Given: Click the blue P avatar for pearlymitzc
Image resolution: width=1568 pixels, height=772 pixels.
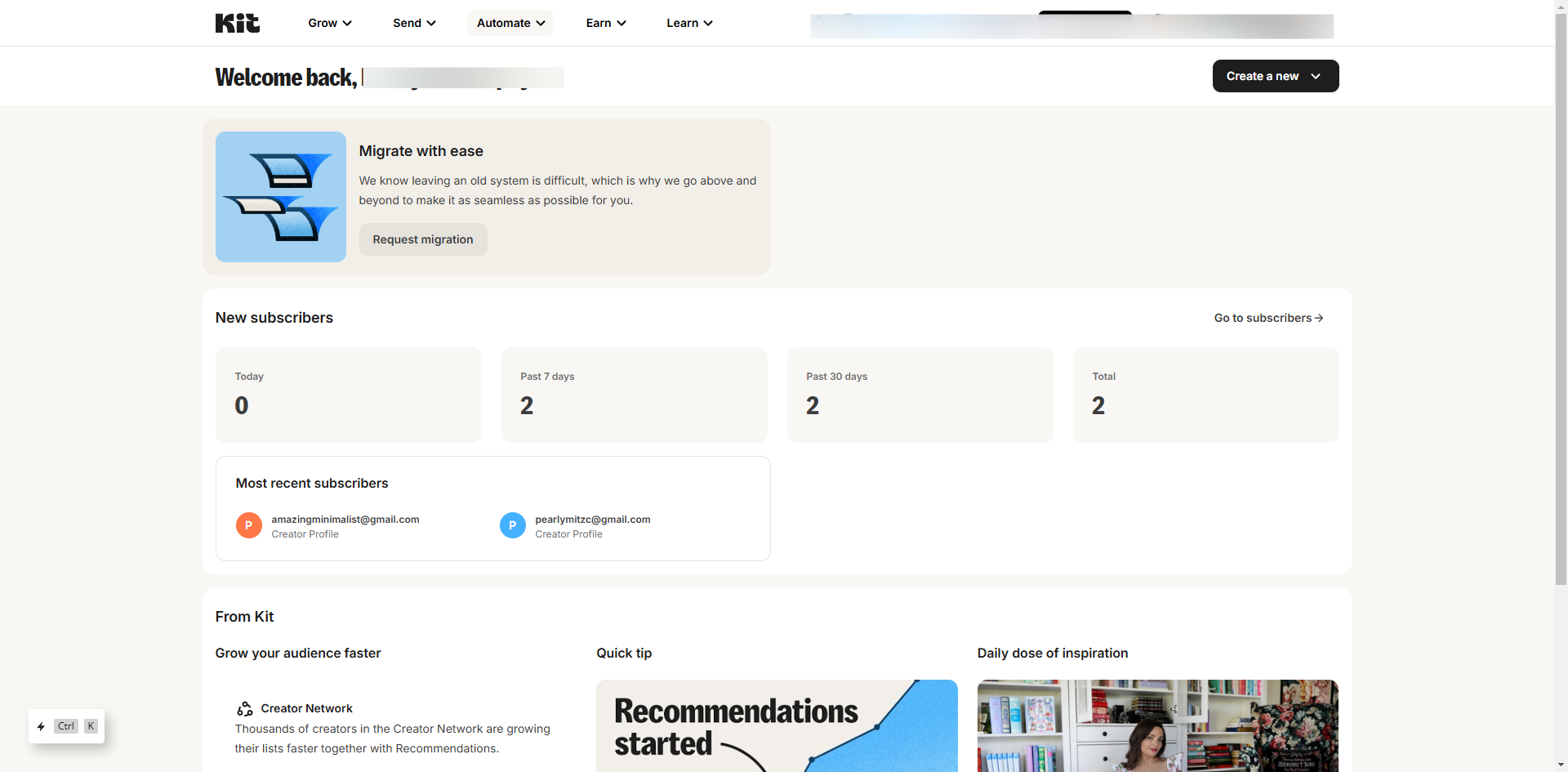Looking at the screenshot, I should click(513, 525).
